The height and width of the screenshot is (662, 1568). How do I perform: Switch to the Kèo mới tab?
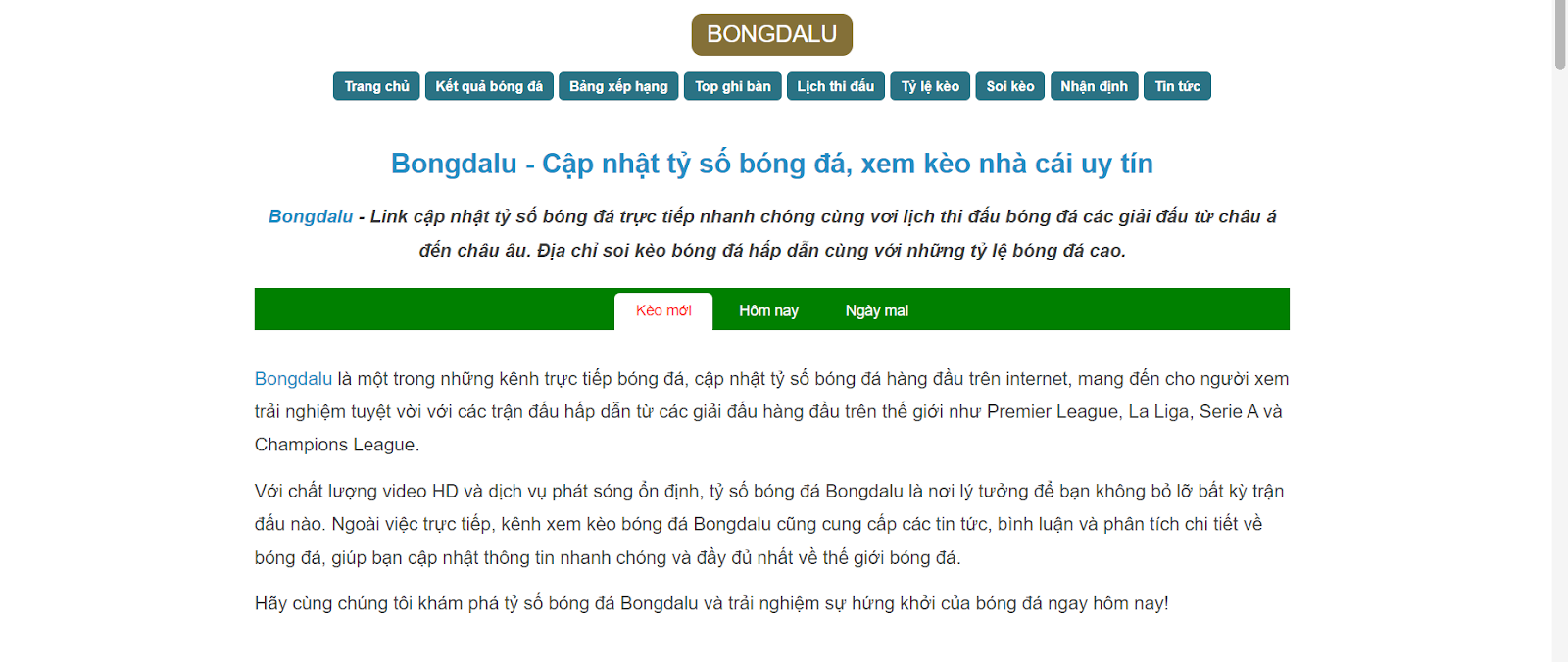[663, 311]
